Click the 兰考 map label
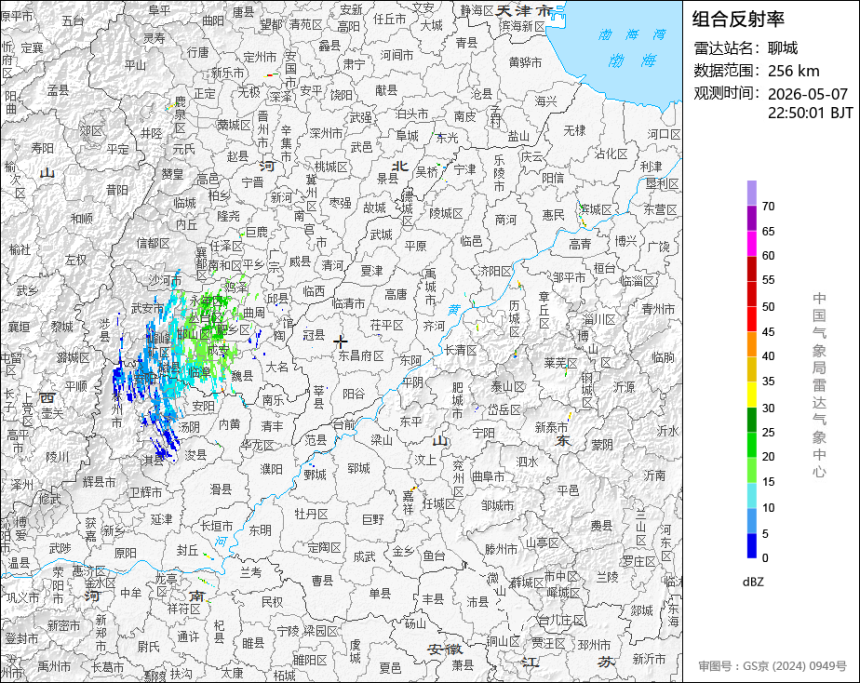This screenshot has width=860, height=683. pyautogui.click(x=251, y=572)
